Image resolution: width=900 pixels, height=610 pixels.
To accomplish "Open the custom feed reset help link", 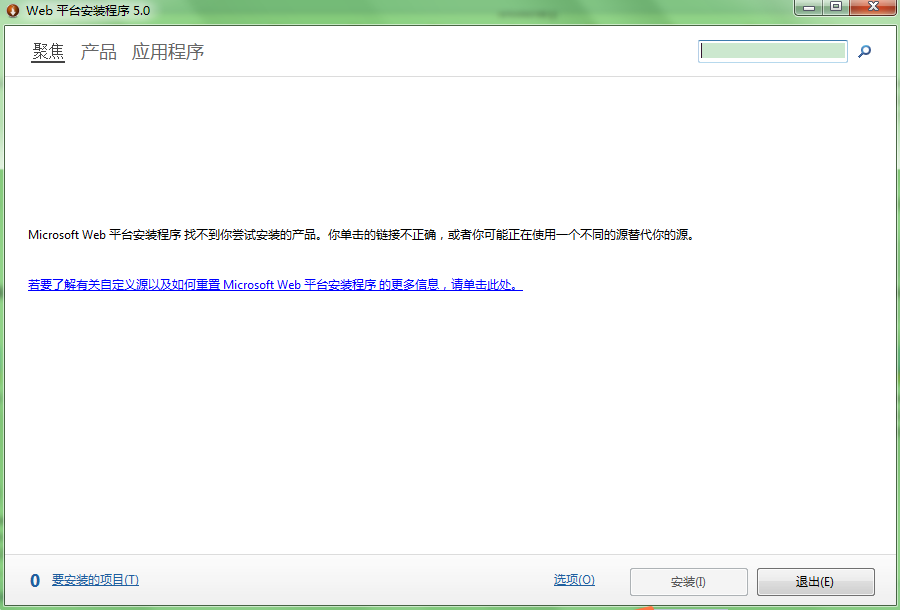I will (x=275, y=284).
